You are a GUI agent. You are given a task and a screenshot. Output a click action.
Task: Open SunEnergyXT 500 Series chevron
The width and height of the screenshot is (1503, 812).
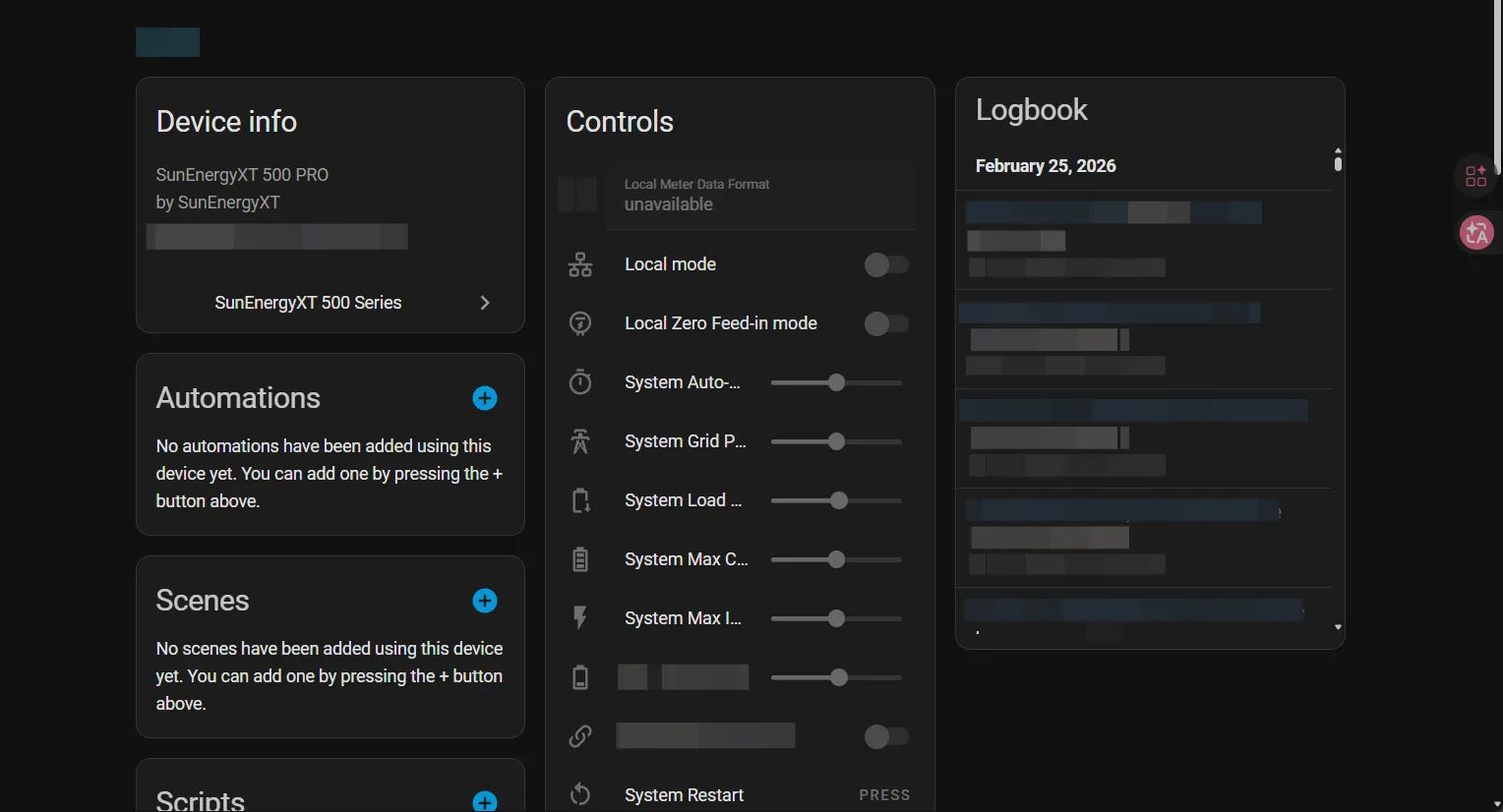pos(485,303)
